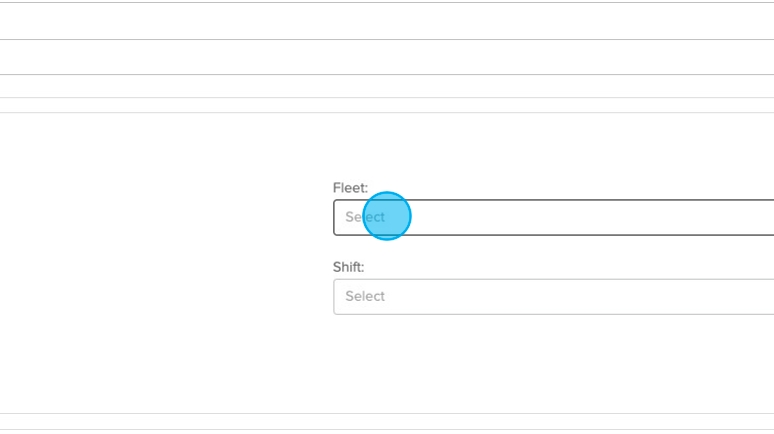Click the blue circle marker on Fleet

387,216
